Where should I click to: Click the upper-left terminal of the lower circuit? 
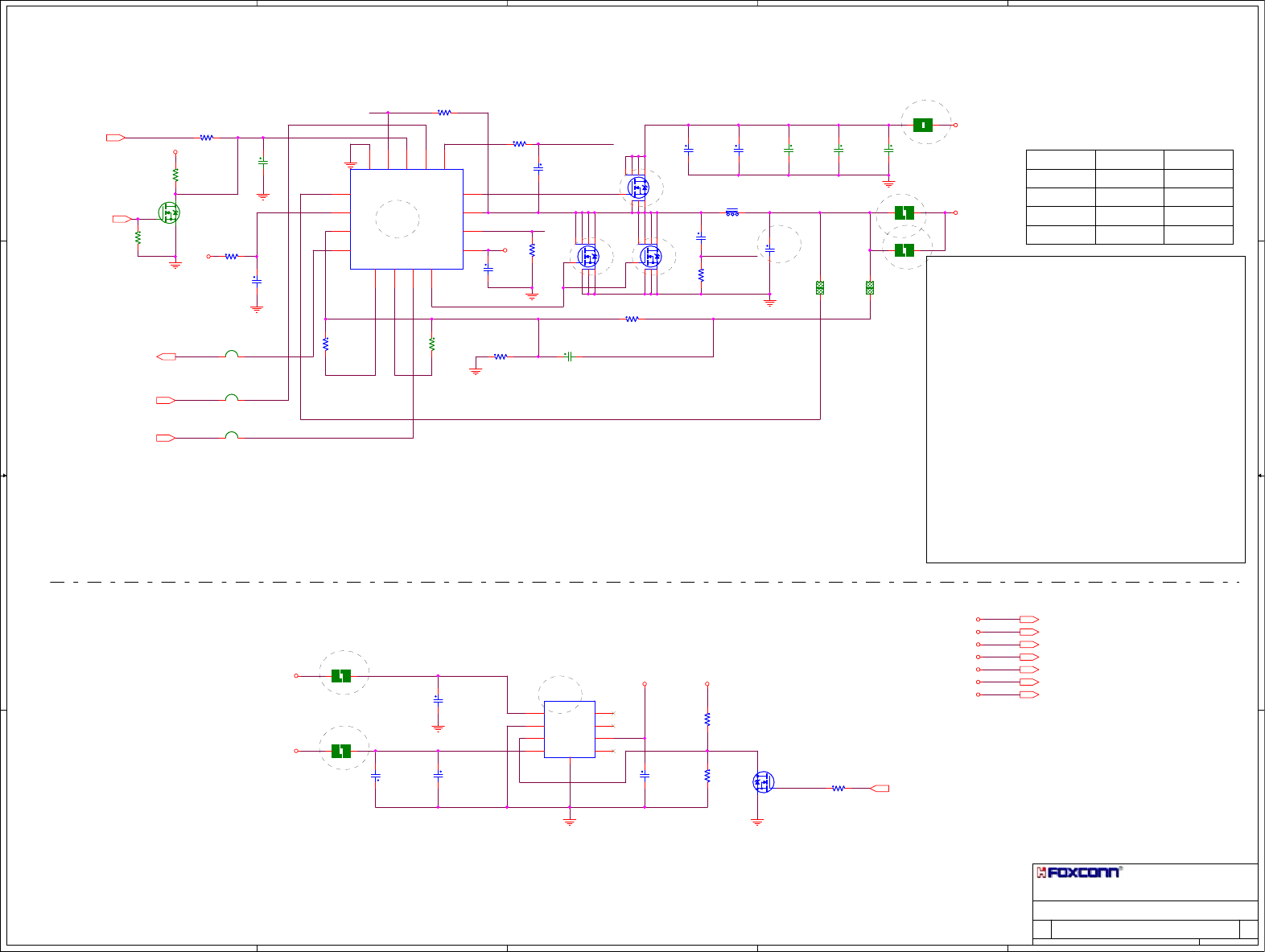pos(296,676)
